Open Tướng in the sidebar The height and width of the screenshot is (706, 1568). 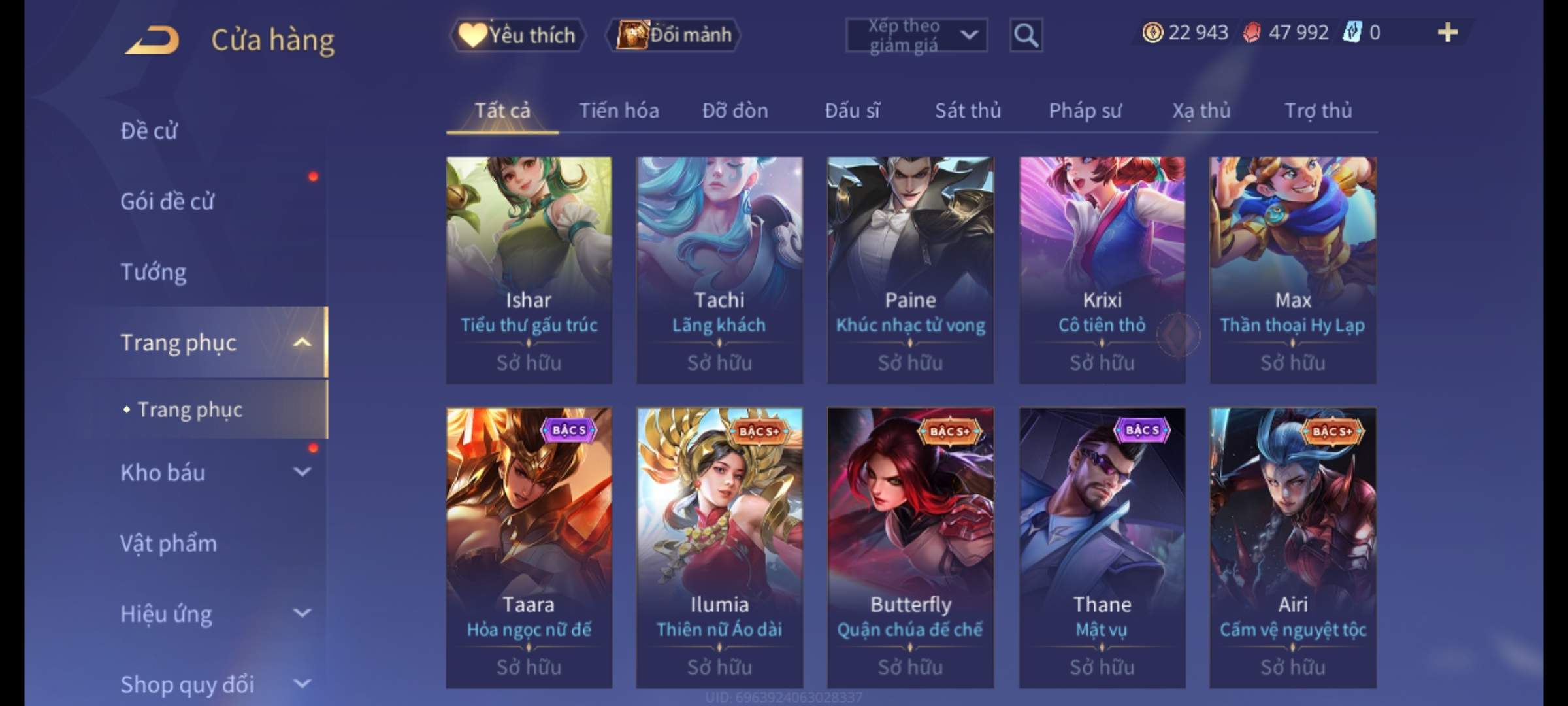154,271
